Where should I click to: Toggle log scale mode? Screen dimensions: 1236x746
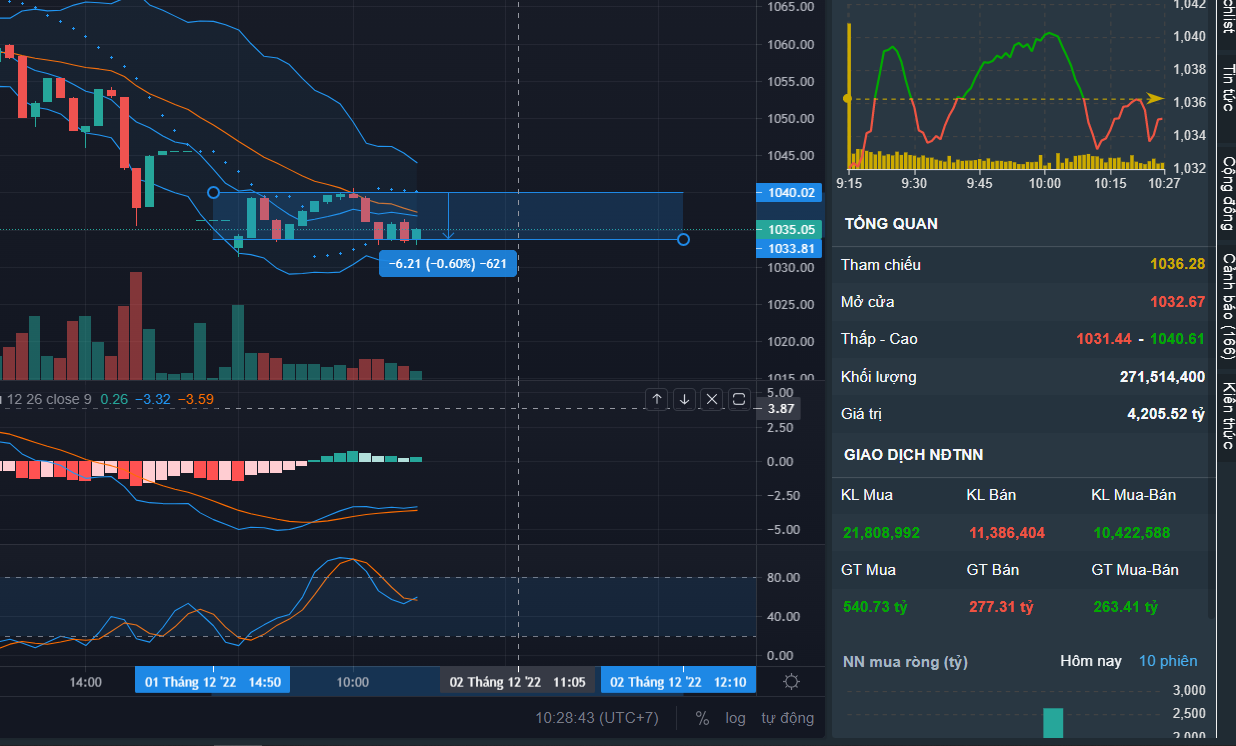coord(735,718)
